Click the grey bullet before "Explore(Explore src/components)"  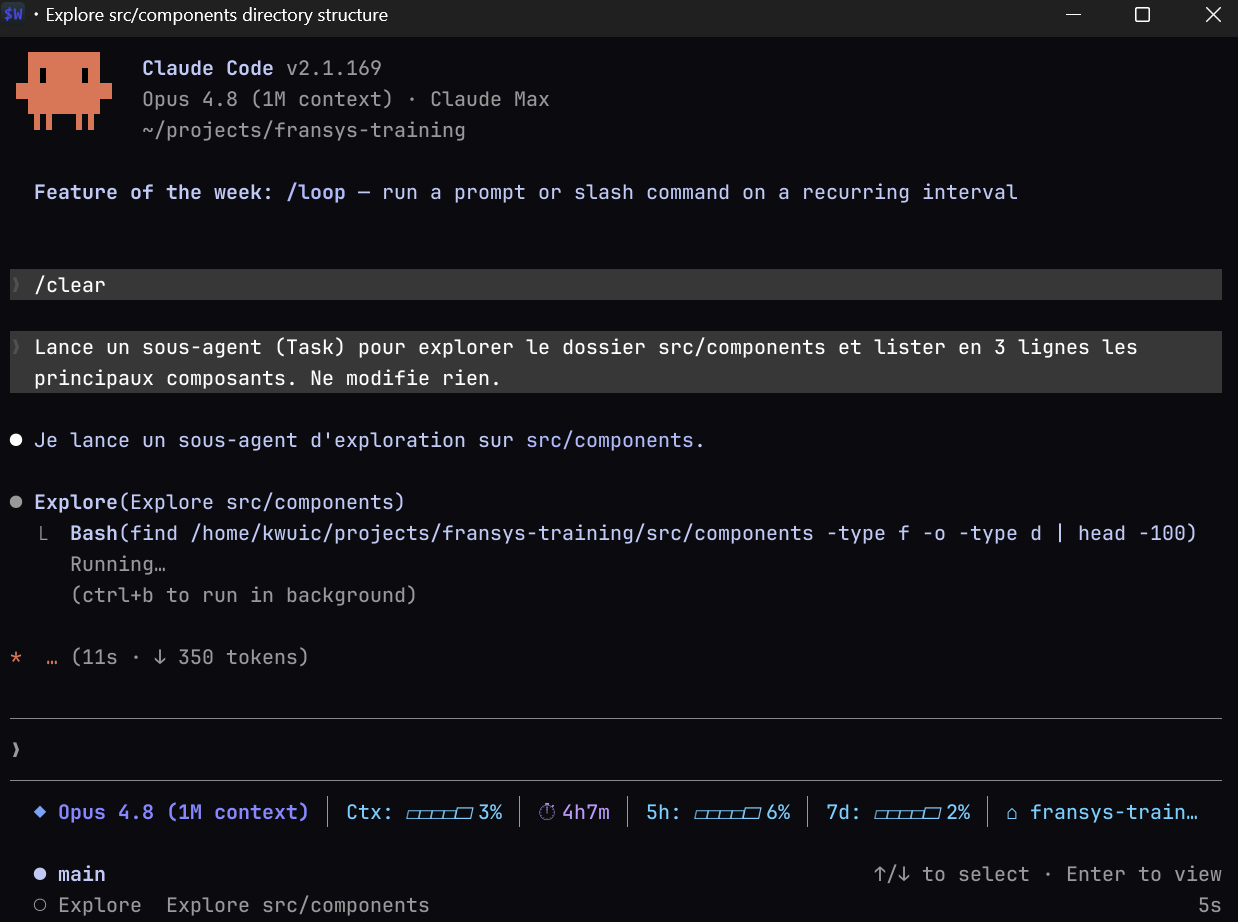(x=16, y=503)
